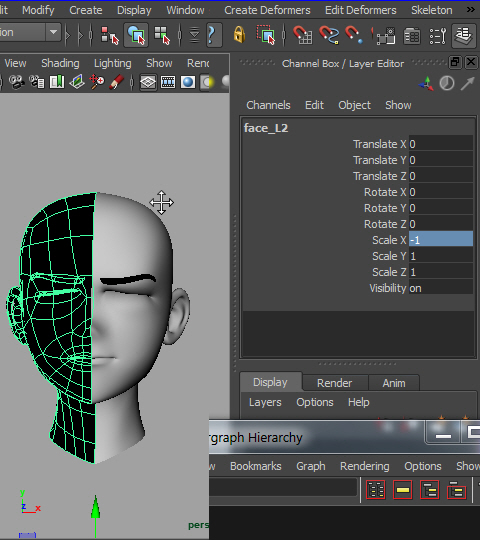480x540 pixels.
Task: Toggle the gate mask icon
Action: [x=207, y=82]
